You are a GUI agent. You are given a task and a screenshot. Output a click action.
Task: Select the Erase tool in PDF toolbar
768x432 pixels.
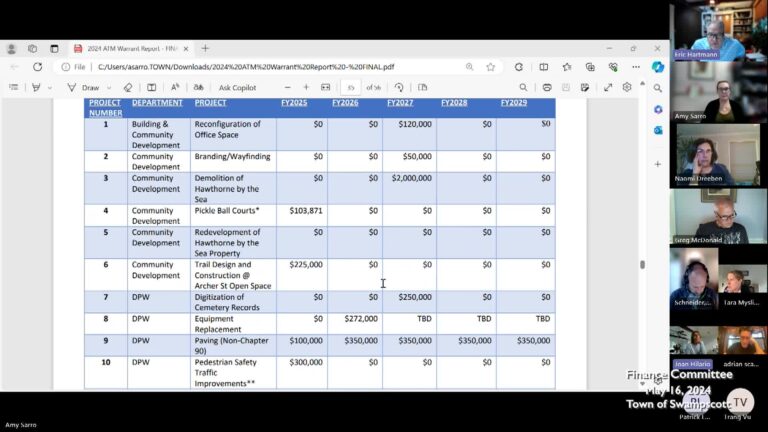[x=128, y=87]
